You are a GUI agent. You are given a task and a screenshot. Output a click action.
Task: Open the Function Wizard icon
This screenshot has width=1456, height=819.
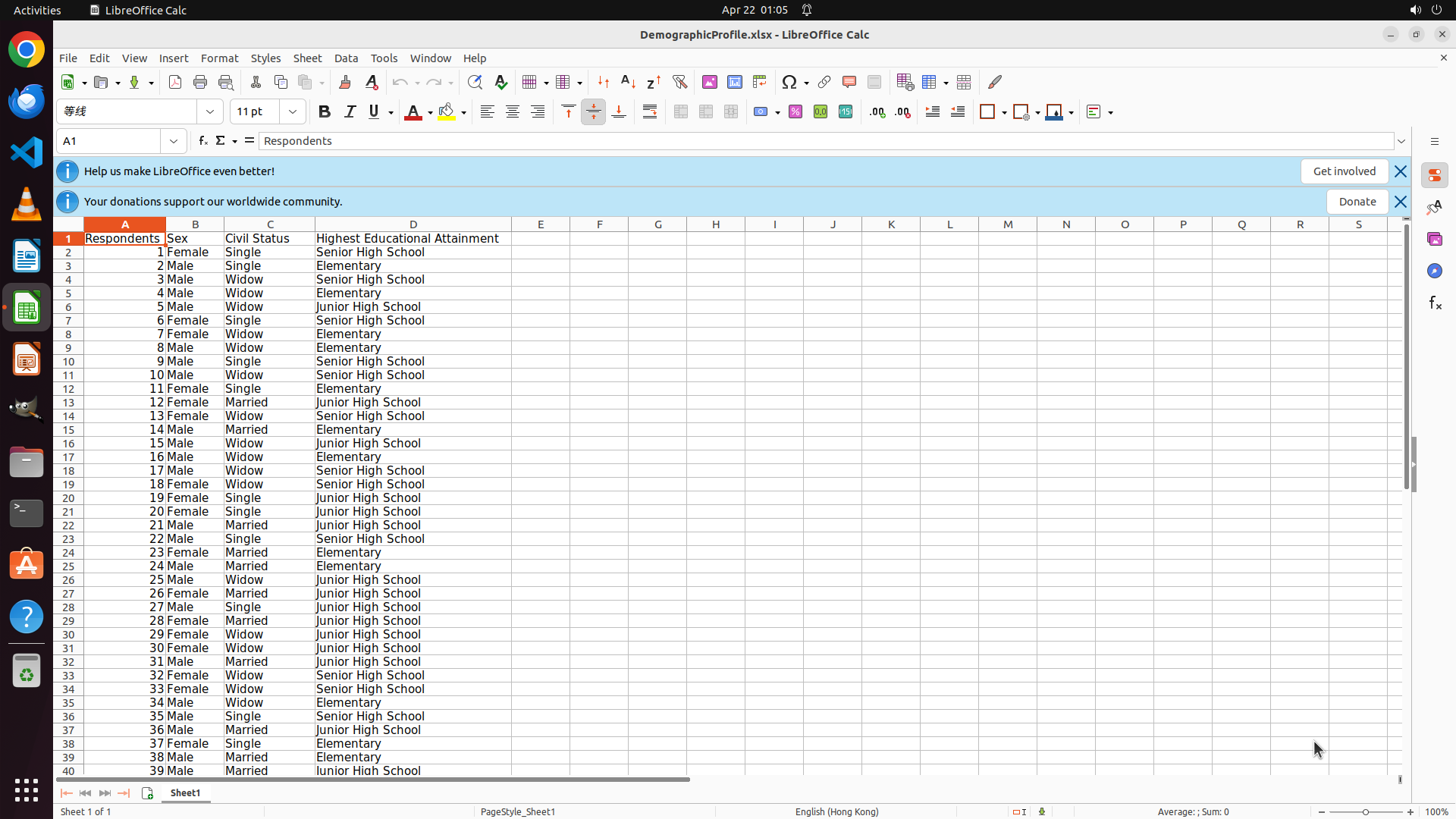click(x=202, y=141)
